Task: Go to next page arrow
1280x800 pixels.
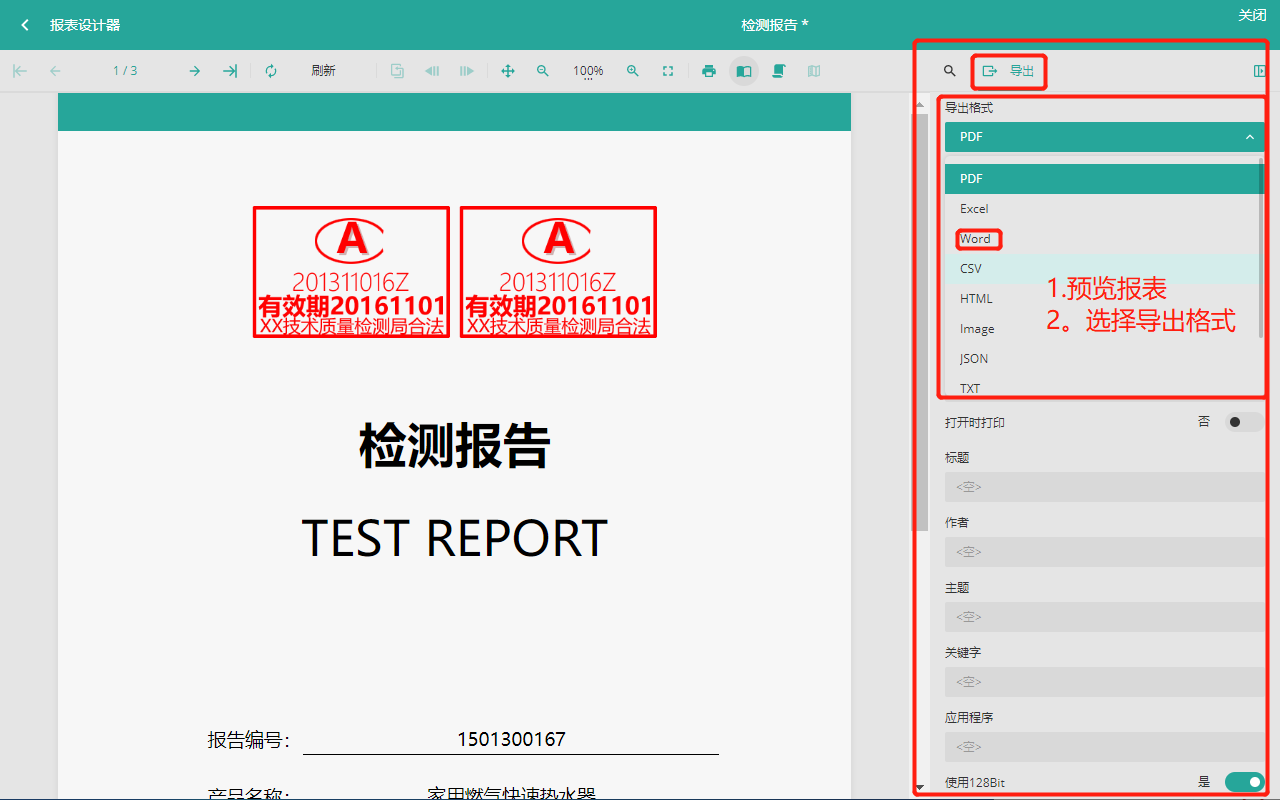Action: pyautogui.click(x=194, y=71)
